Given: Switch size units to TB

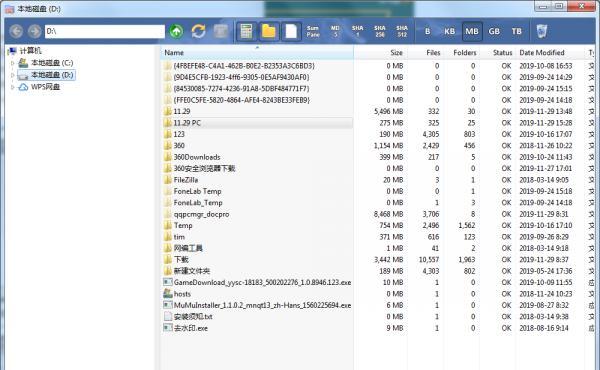Looking at the screenshot, I should click(517, 31).
